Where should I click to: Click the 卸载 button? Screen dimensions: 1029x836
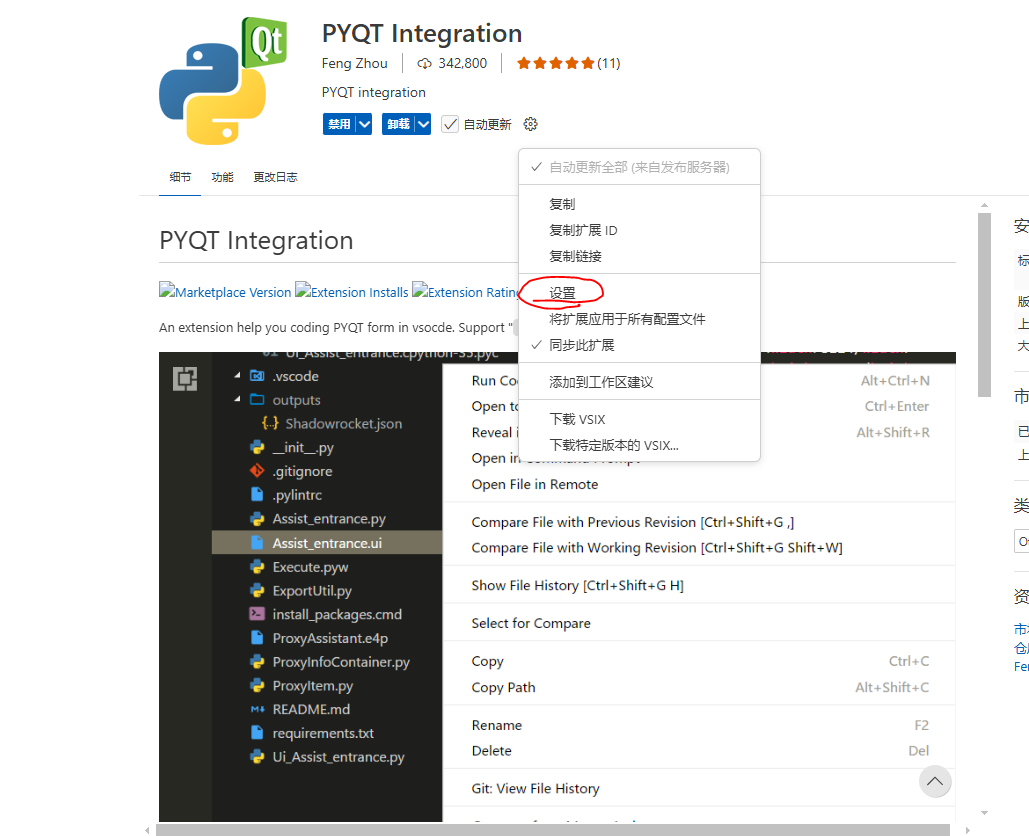point(398,124)
